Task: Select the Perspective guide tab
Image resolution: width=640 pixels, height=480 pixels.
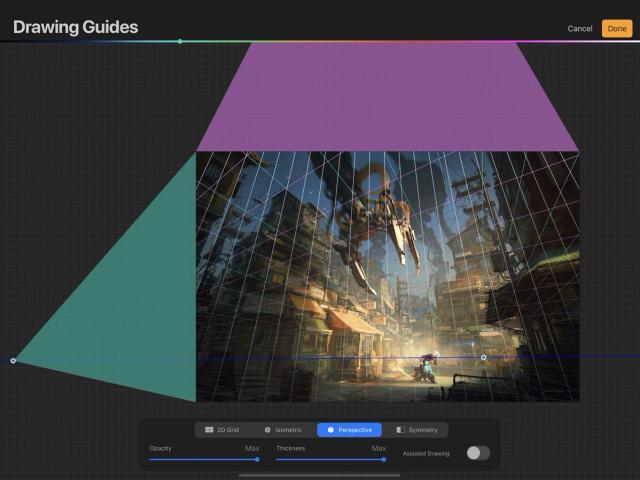Action: (349, 430)
